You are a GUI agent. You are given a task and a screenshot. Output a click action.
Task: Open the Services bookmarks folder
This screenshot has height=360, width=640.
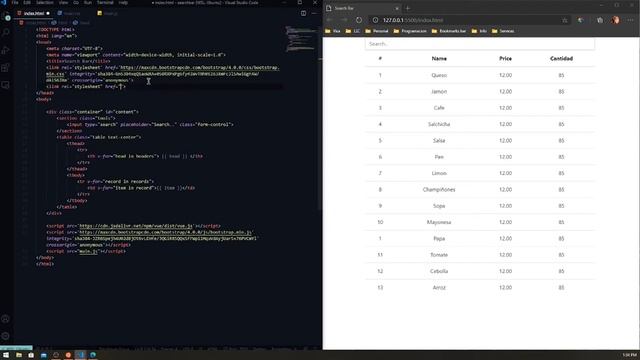pyautogui.click(x=503, y=31)
